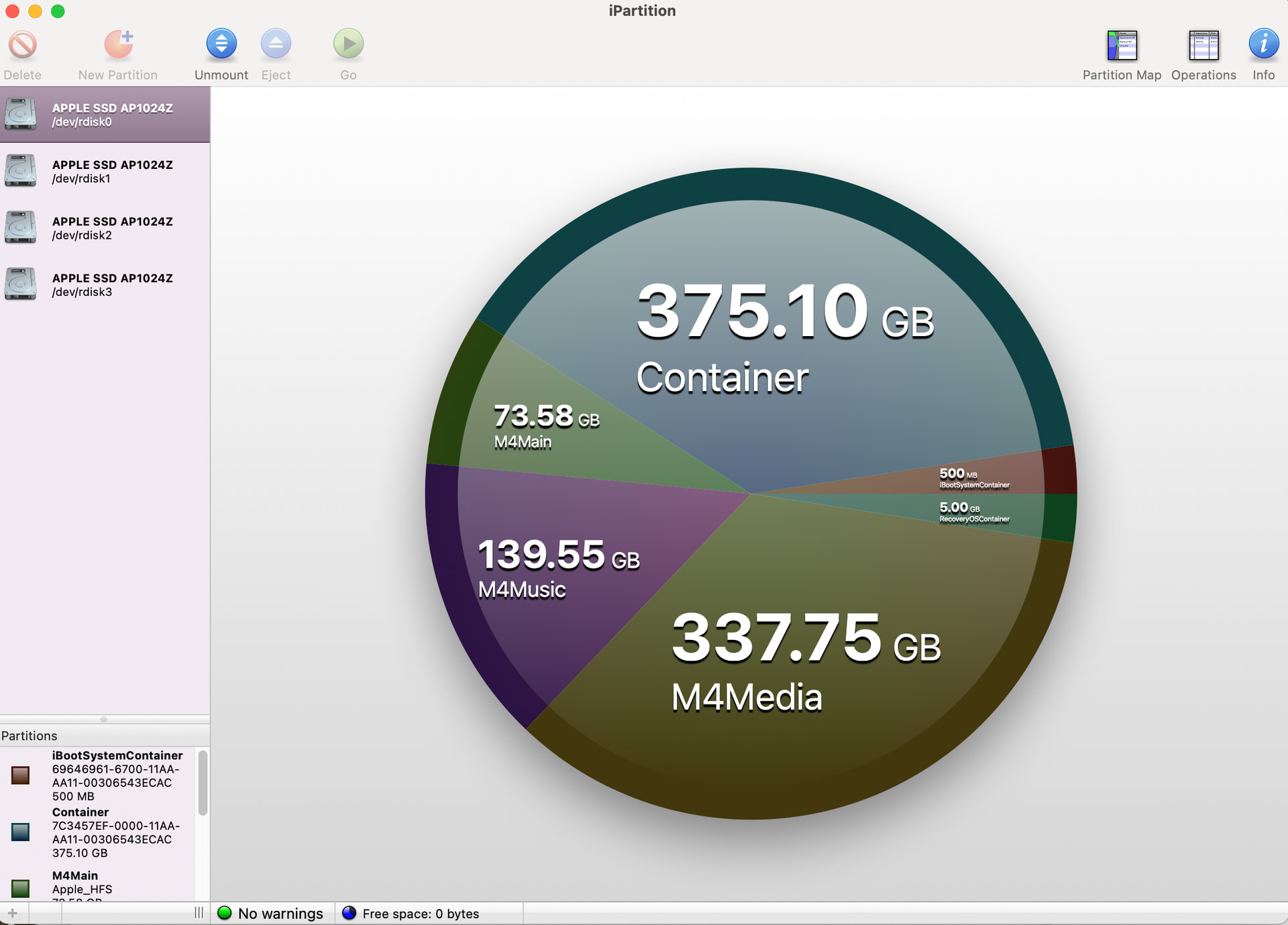This screenshot has width=1288, height=925.
Task: Select the /dev/rdisk1 disk entry
Action: pos(105,172)
